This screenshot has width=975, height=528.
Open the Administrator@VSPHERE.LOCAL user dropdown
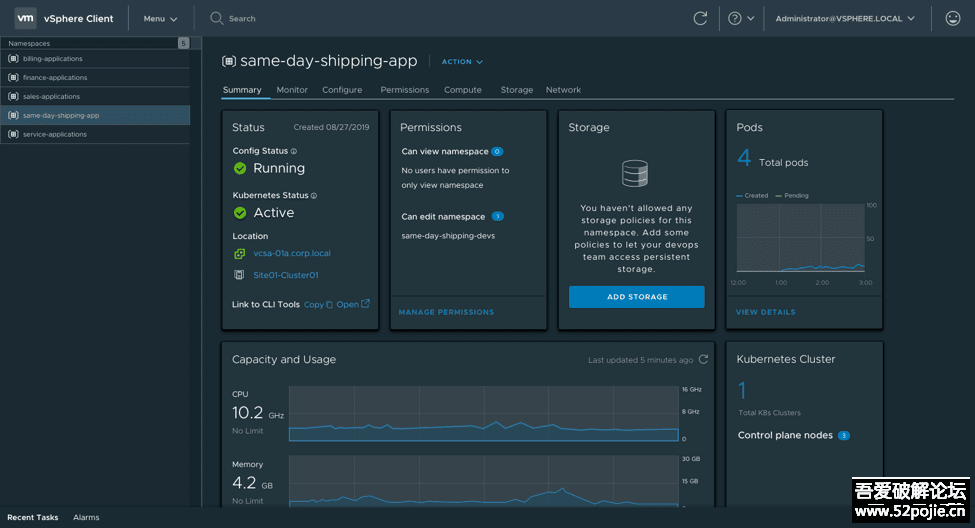pos(845,18)
